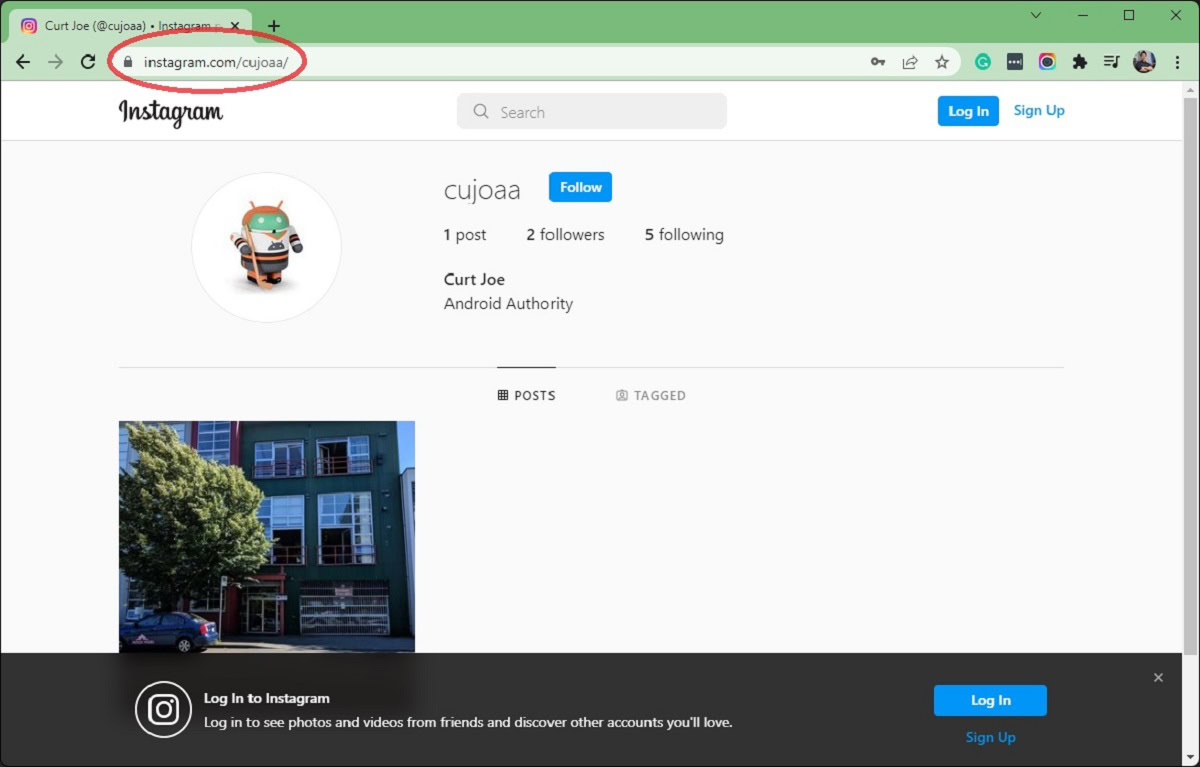Open the colorful circle extension

tap(1047, 62)
